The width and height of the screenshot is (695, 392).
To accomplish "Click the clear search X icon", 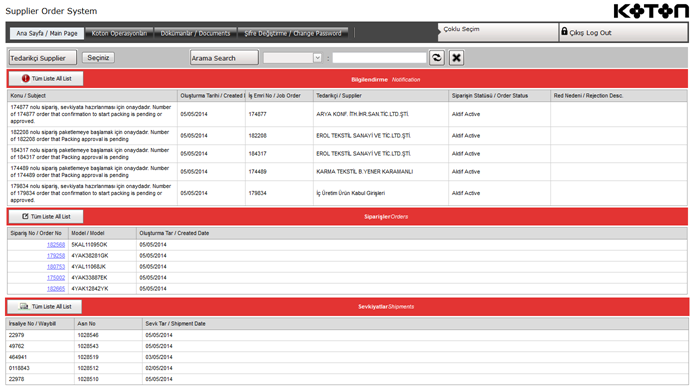I will tap(456, 58).
